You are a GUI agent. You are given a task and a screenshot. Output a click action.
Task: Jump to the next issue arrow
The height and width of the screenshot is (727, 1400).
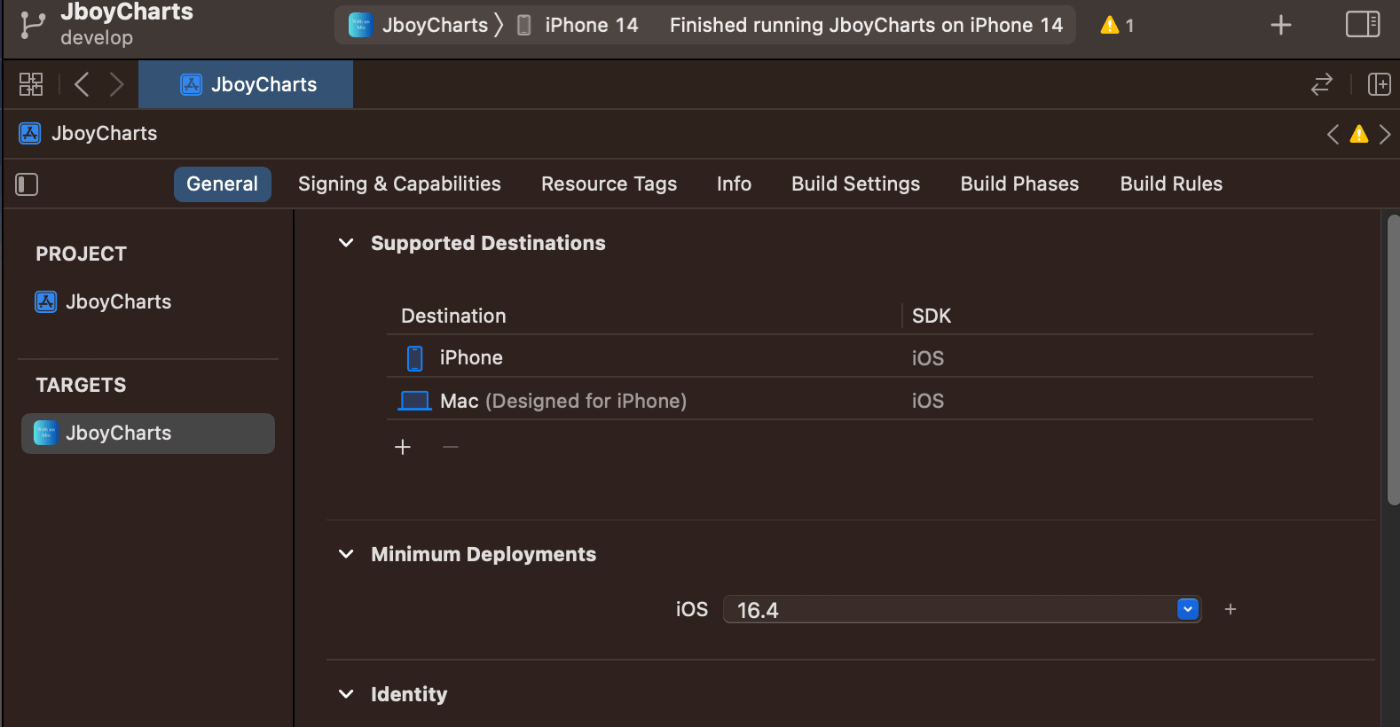tap(1385, 134)
